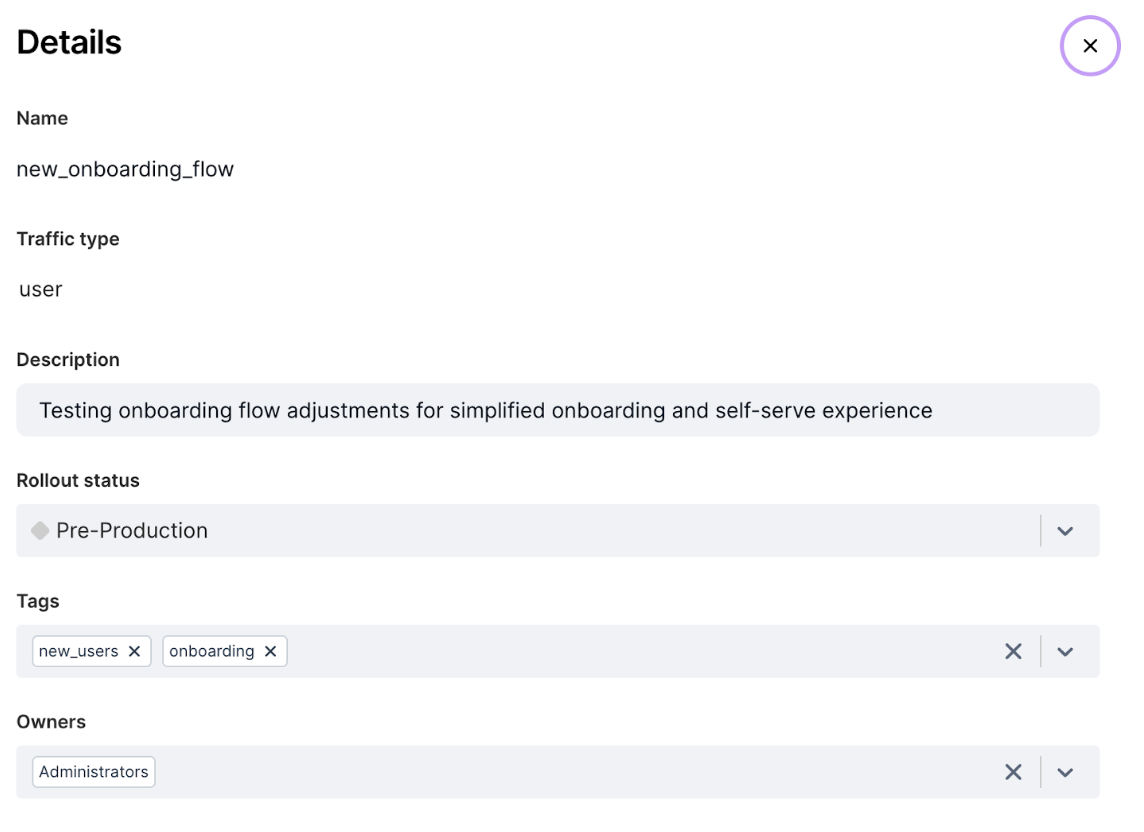Click the Pre-Production diamond status icon

(40, 530)
